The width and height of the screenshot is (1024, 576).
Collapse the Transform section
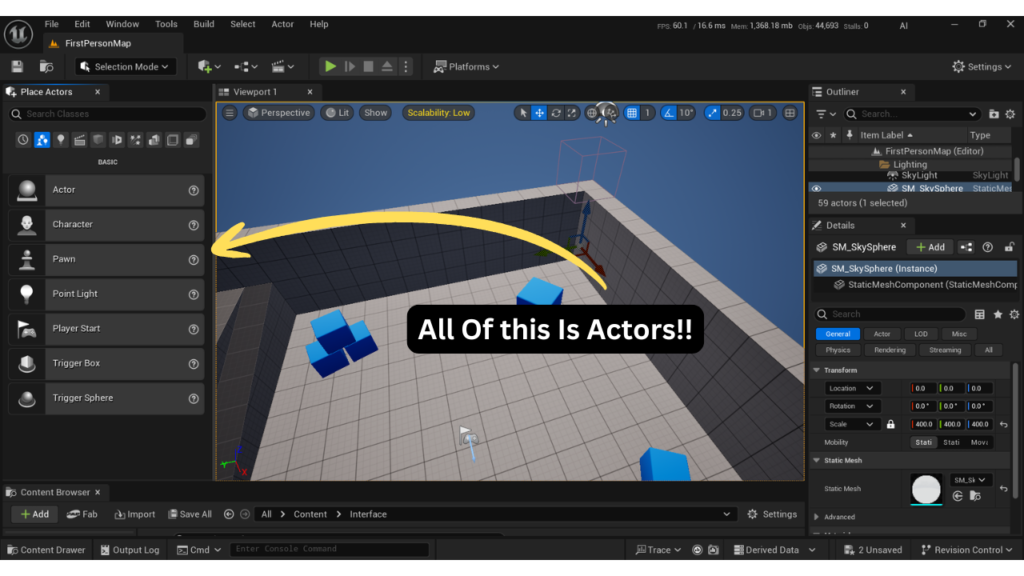click(817, 370)
